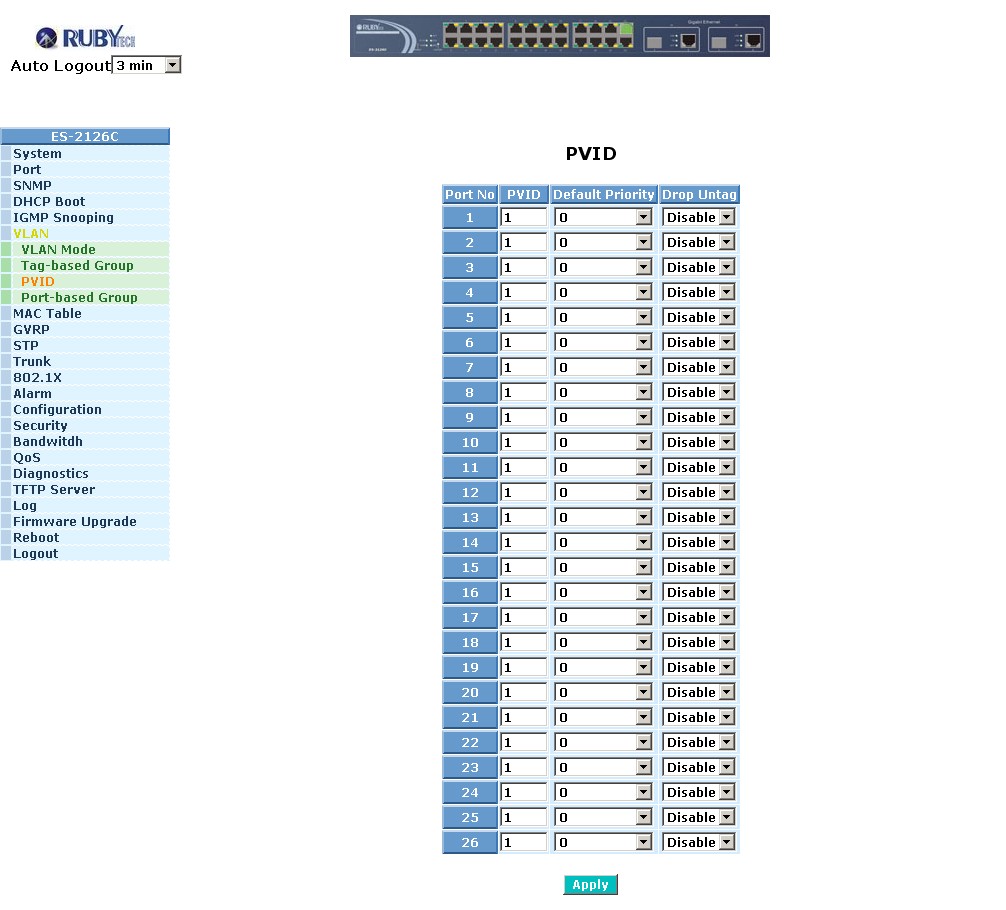
Task: Go to the Configuration page
Action: (57, 410)
